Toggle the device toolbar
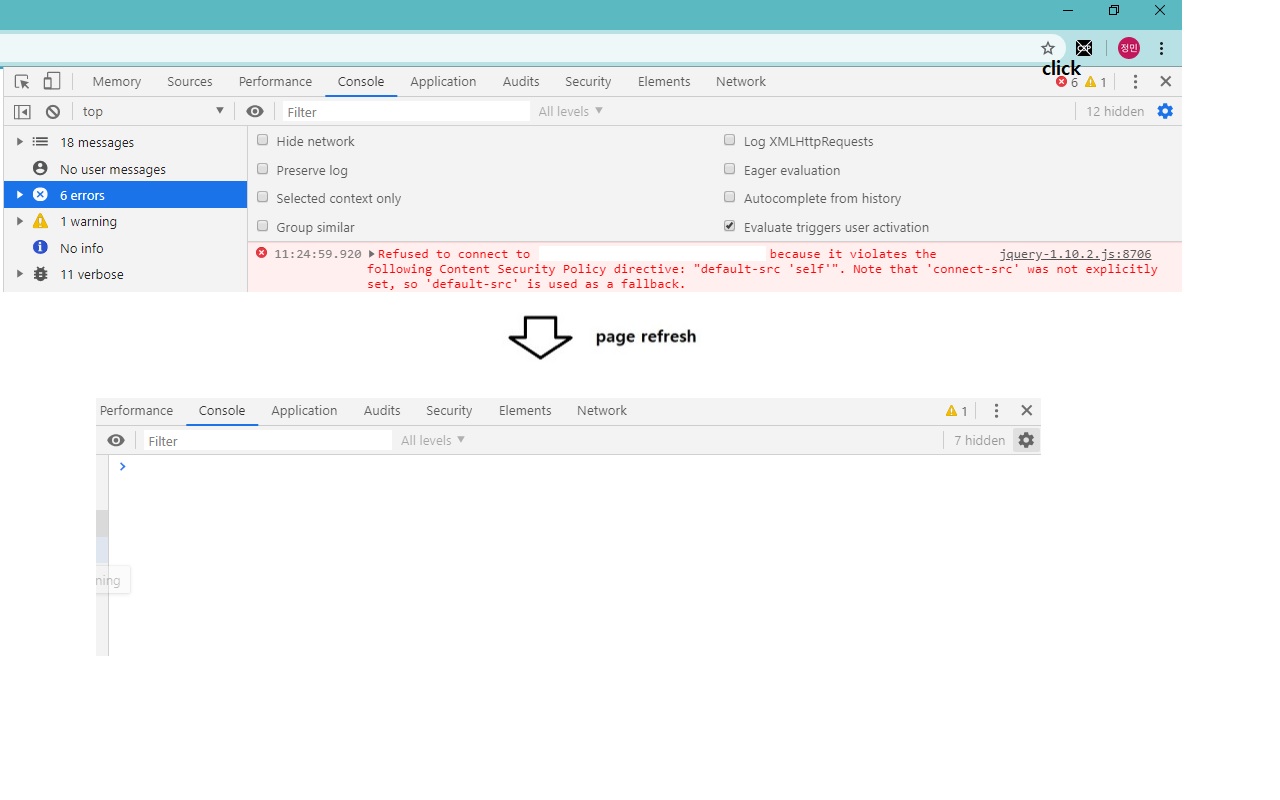 point(51,81)
